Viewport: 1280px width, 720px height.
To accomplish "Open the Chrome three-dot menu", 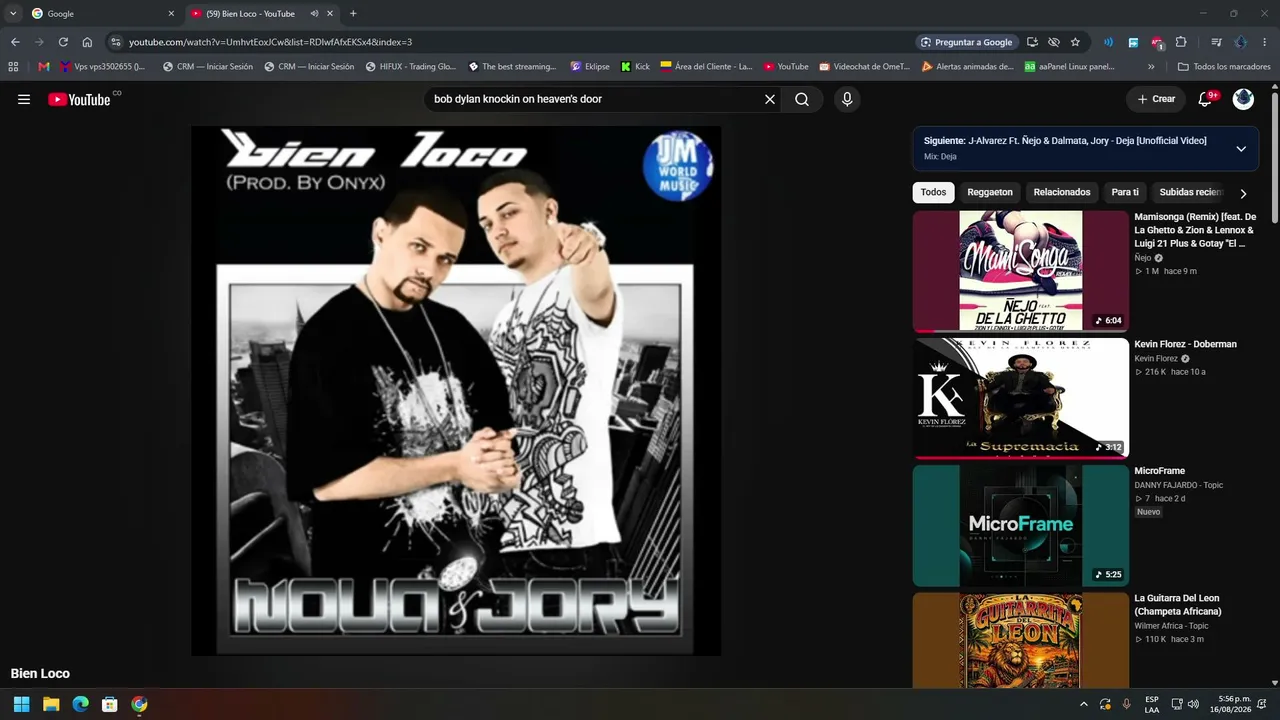I will 1265,42.
